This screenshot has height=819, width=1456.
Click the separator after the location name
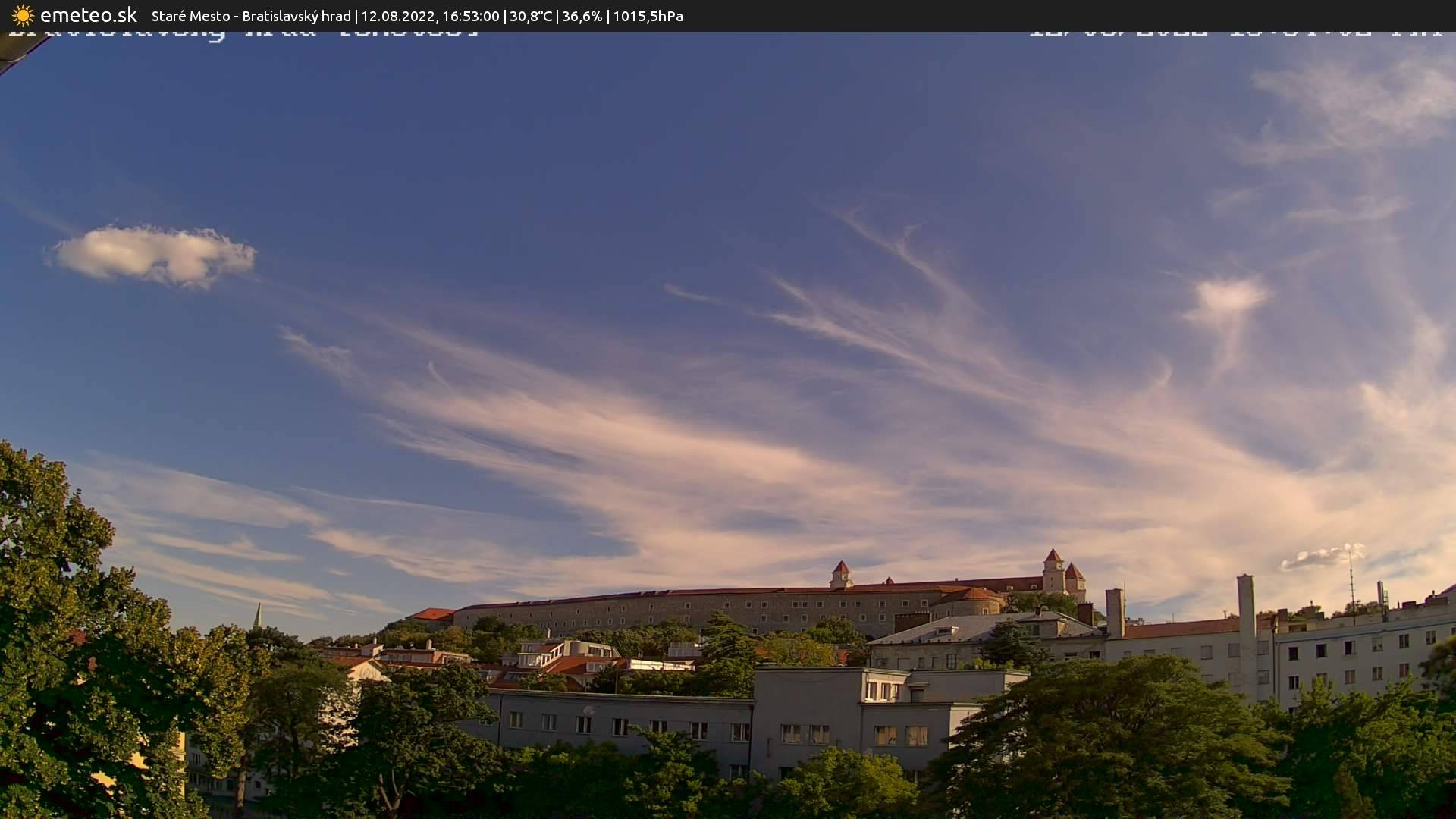click(x=356, y=15)
